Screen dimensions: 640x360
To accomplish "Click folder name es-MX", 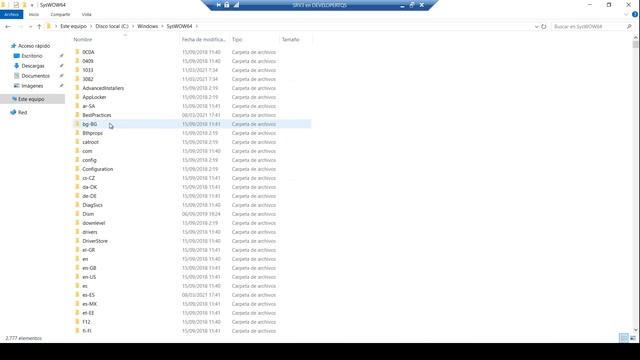I will pos(90,304).
